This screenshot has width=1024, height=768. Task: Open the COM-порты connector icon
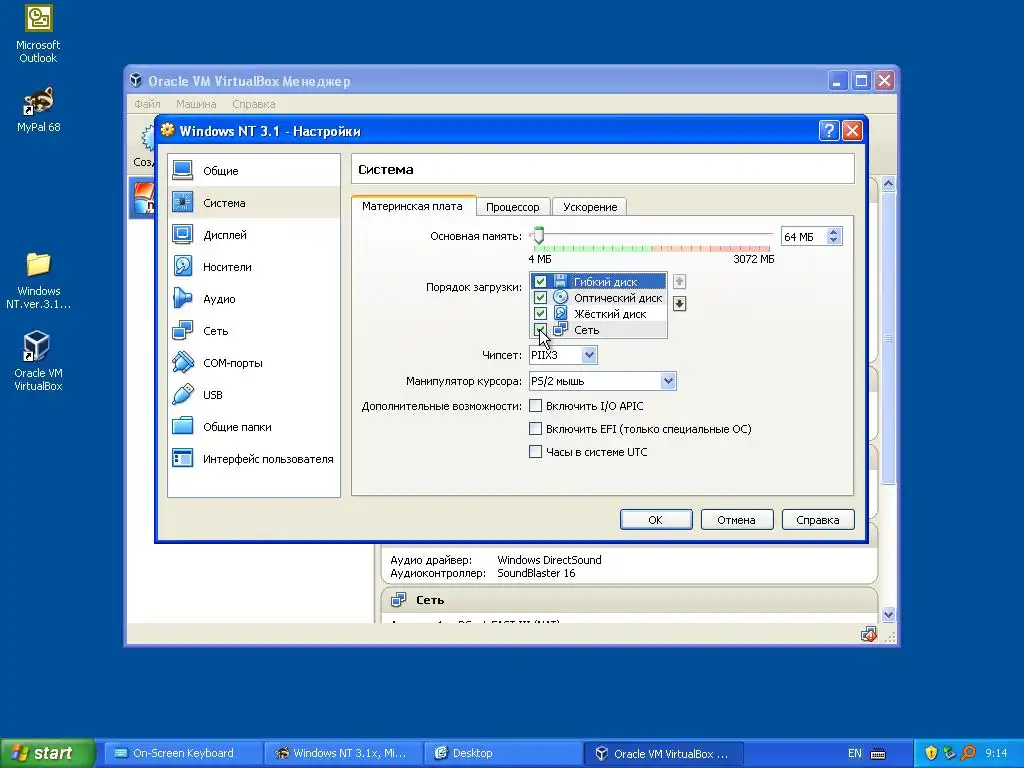tap(183, 362)
